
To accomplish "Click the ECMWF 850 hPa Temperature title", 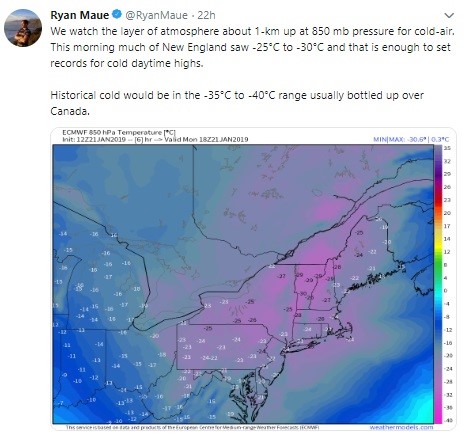I will point(119,132).
